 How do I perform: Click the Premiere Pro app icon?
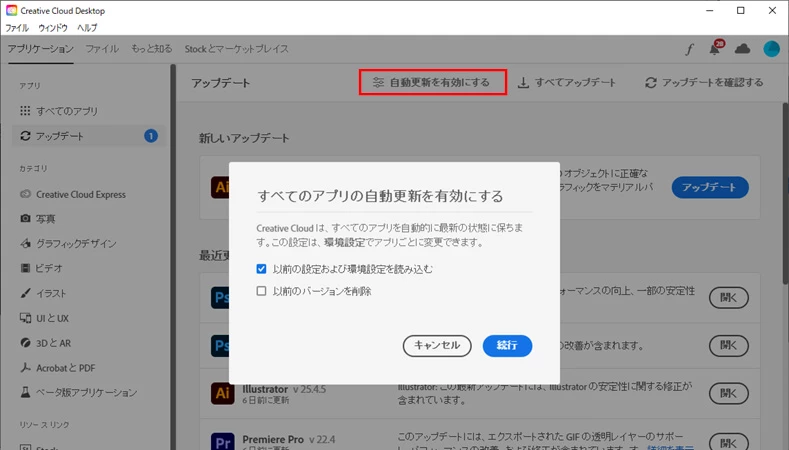click(222, 441)
